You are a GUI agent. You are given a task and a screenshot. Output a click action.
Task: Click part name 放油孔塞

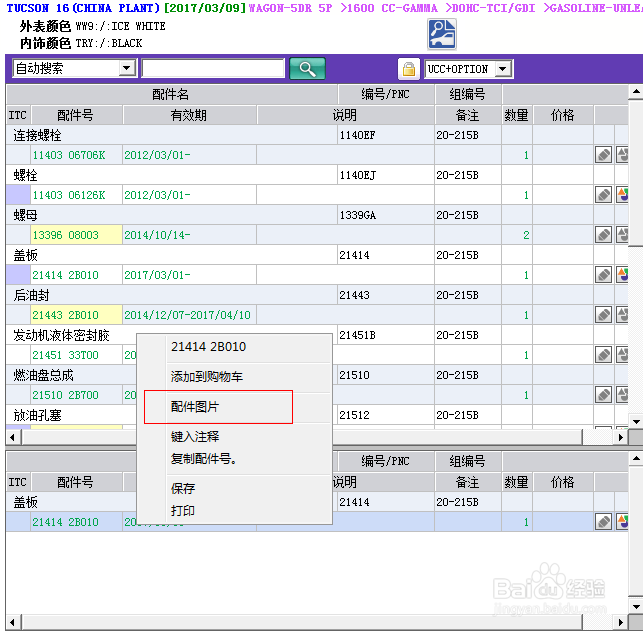[x=37, y=415]
